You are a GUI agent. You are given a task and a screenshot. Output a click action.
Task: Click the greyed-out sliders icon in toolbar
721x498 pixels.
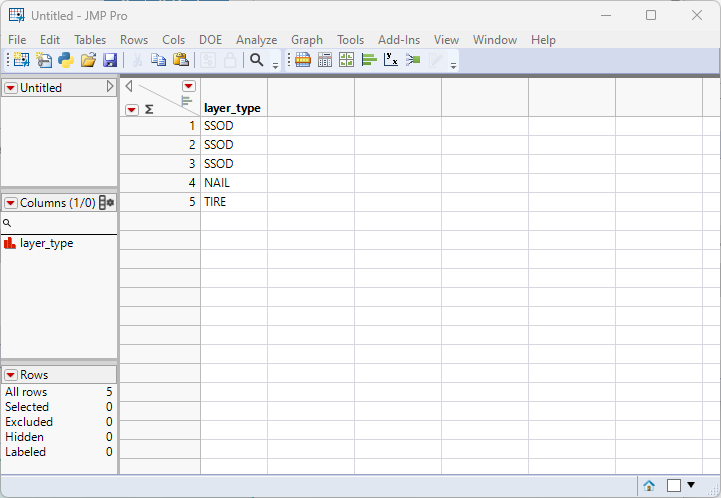pyautogui.click(x=208, y=60)
